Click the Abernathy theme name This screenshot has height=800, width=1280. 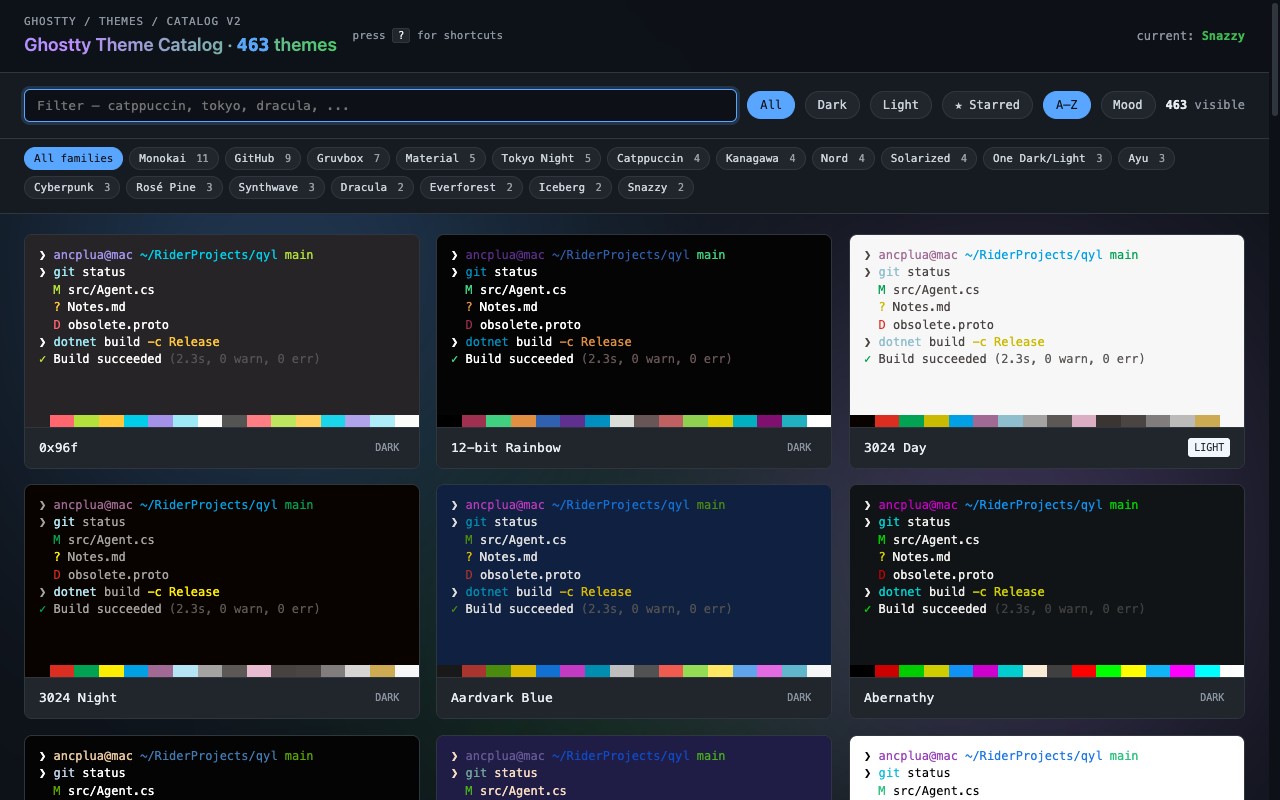coord(898,697)
